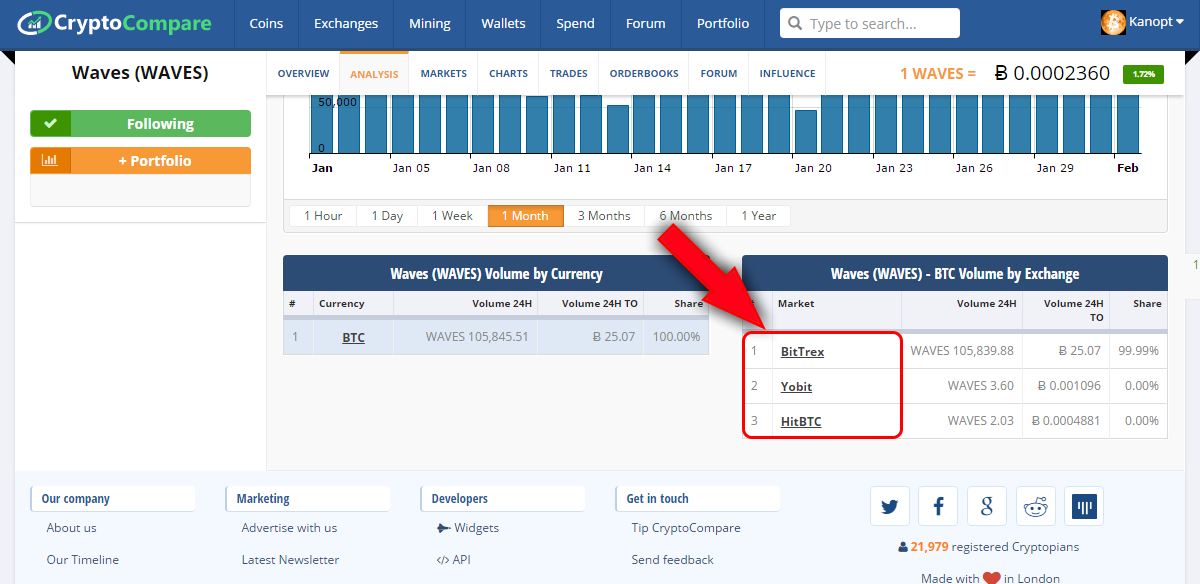Switch to the Overview tab
This screenshot has height=584, width=1200.
[x=303, y=73]
